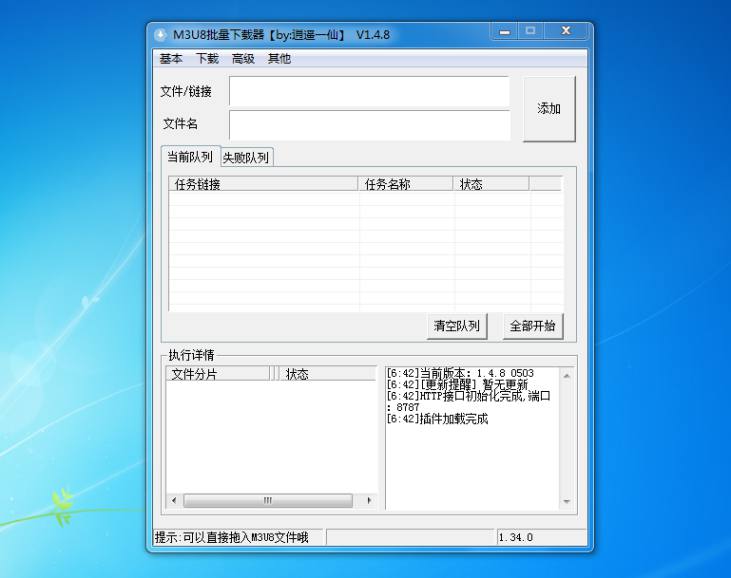This screenshot has width=731, height=578.
Task: Open the 其他 menu
Action: coord(279,59)
